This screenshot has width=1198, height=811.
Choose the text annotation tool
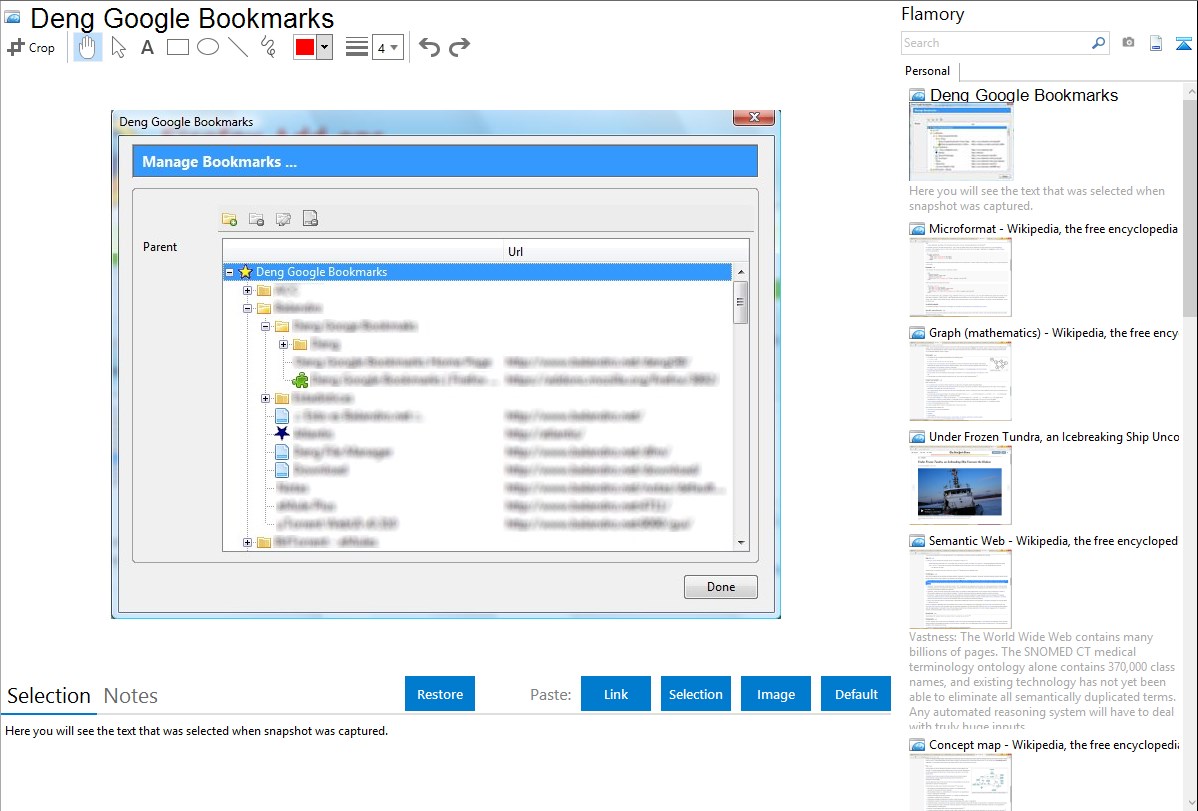(147, 47)
